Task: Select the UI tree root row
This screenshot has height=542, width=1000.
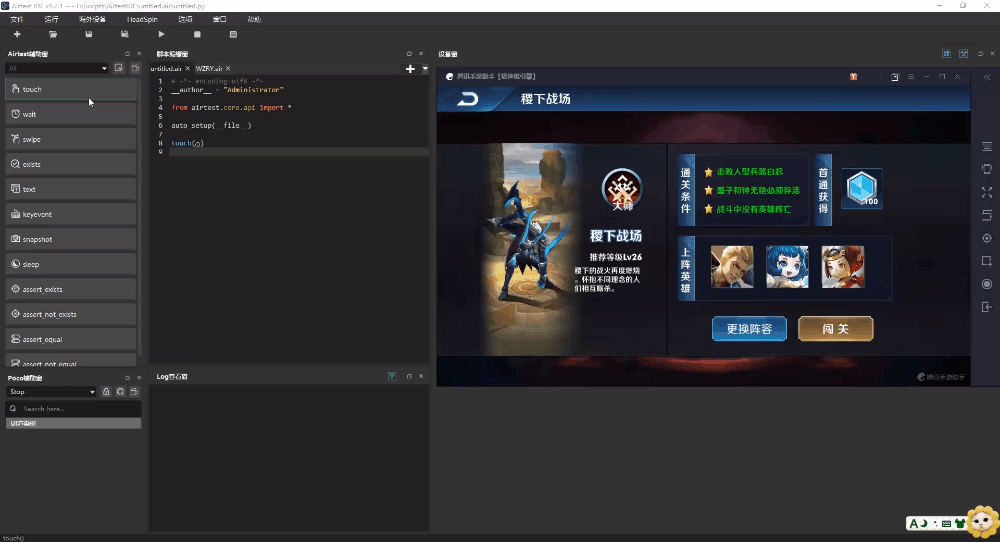Action: coord(73,423)
